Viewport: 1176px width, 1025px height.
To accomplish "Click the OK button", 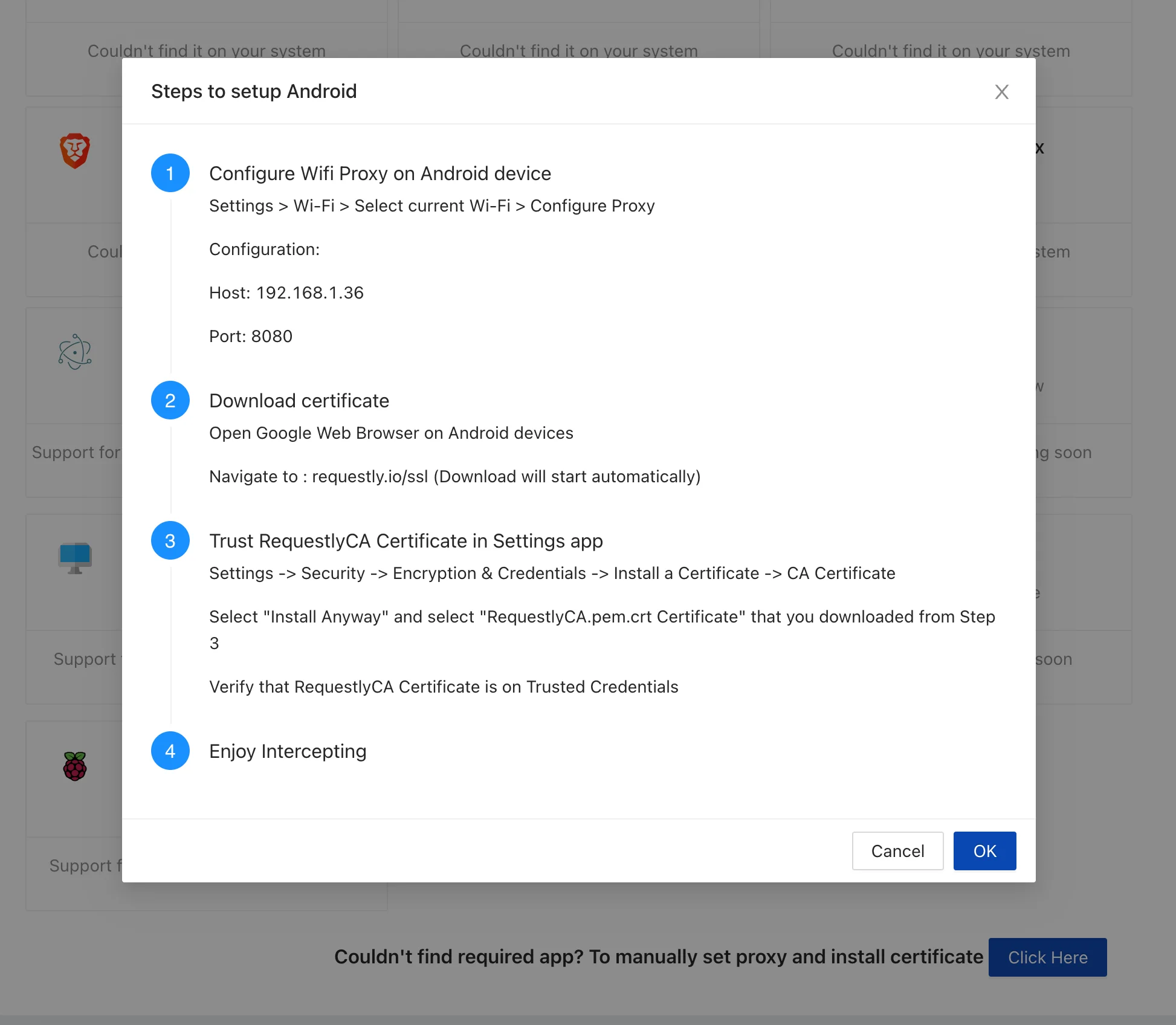I will pos(984,851).
